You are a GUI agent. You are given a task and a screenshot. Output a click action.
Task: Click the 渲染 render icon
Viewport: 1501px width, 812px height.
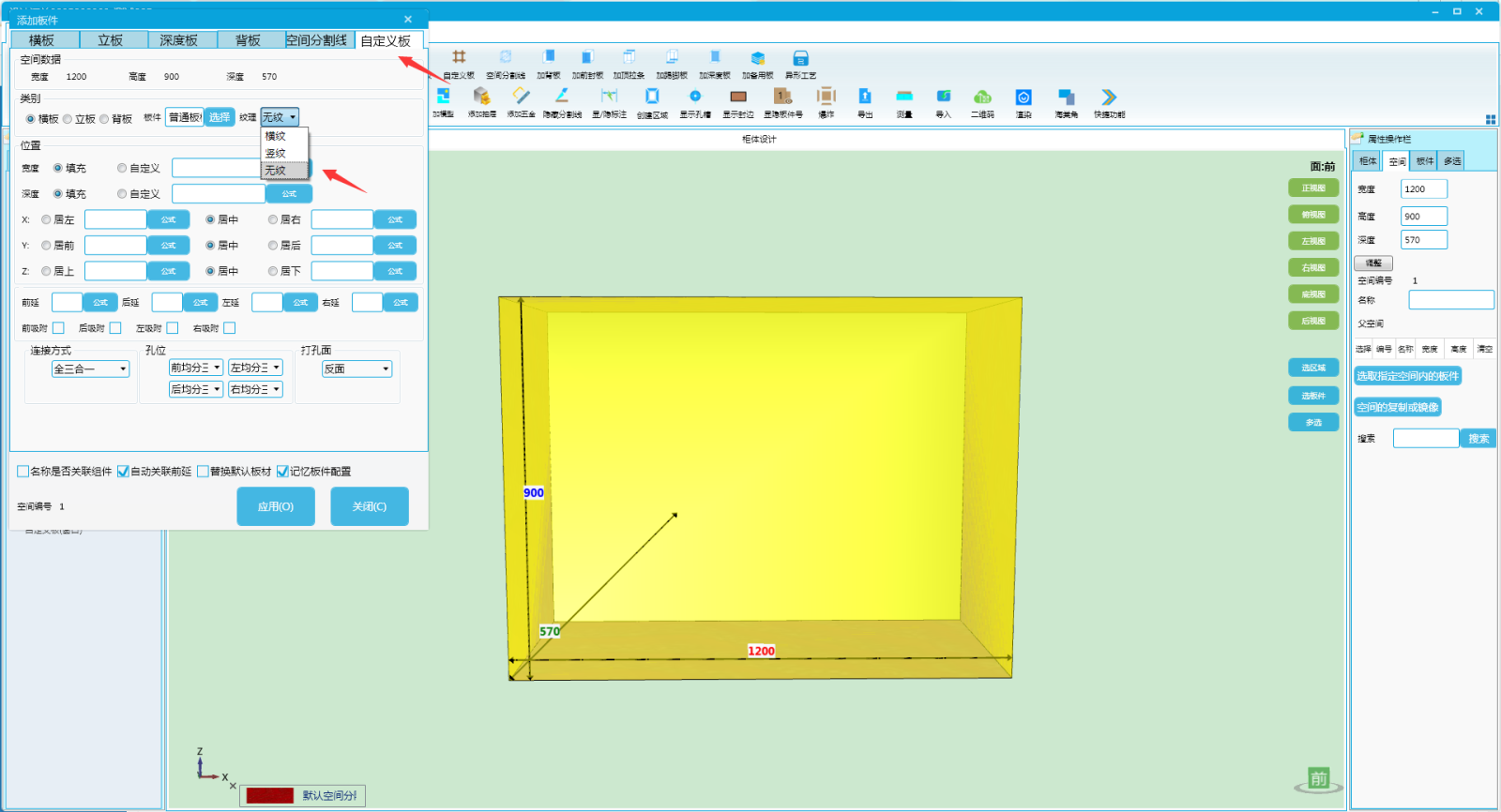(x=1023, y=97)
